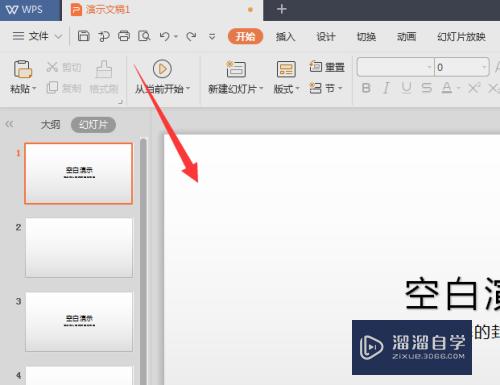Toggle Italic formatting
500x385 pixels.
(x=386, y=88)
